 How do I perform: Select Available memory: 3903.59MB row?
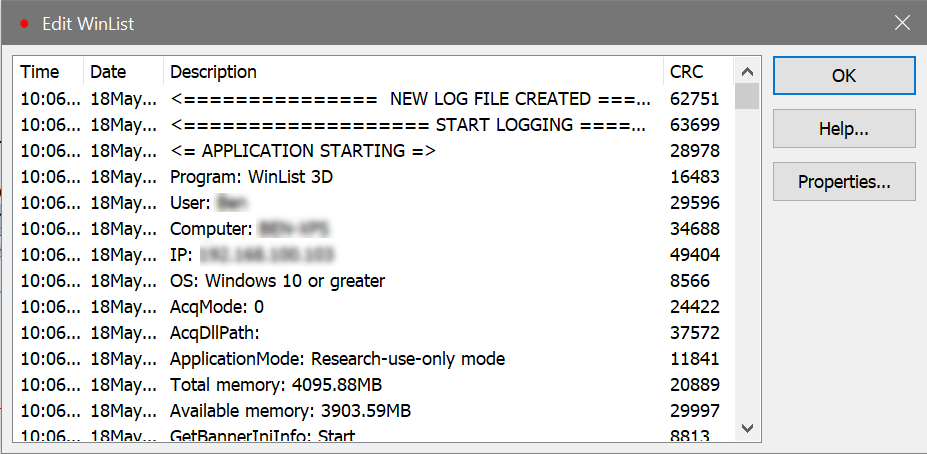tap(374, 411)
